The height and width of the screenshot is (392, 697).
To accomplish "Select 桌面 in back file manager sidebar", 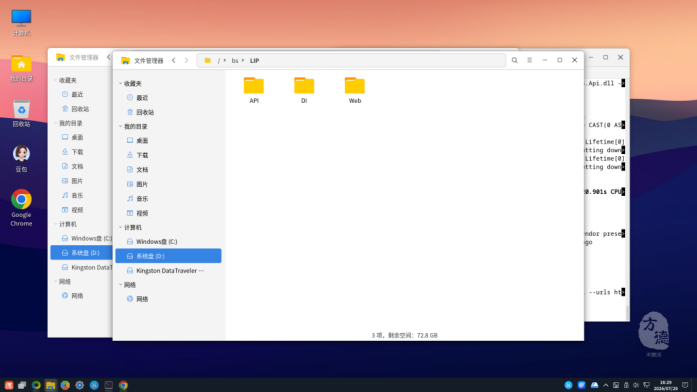I will pyautogui.click(x=81, y=138).
